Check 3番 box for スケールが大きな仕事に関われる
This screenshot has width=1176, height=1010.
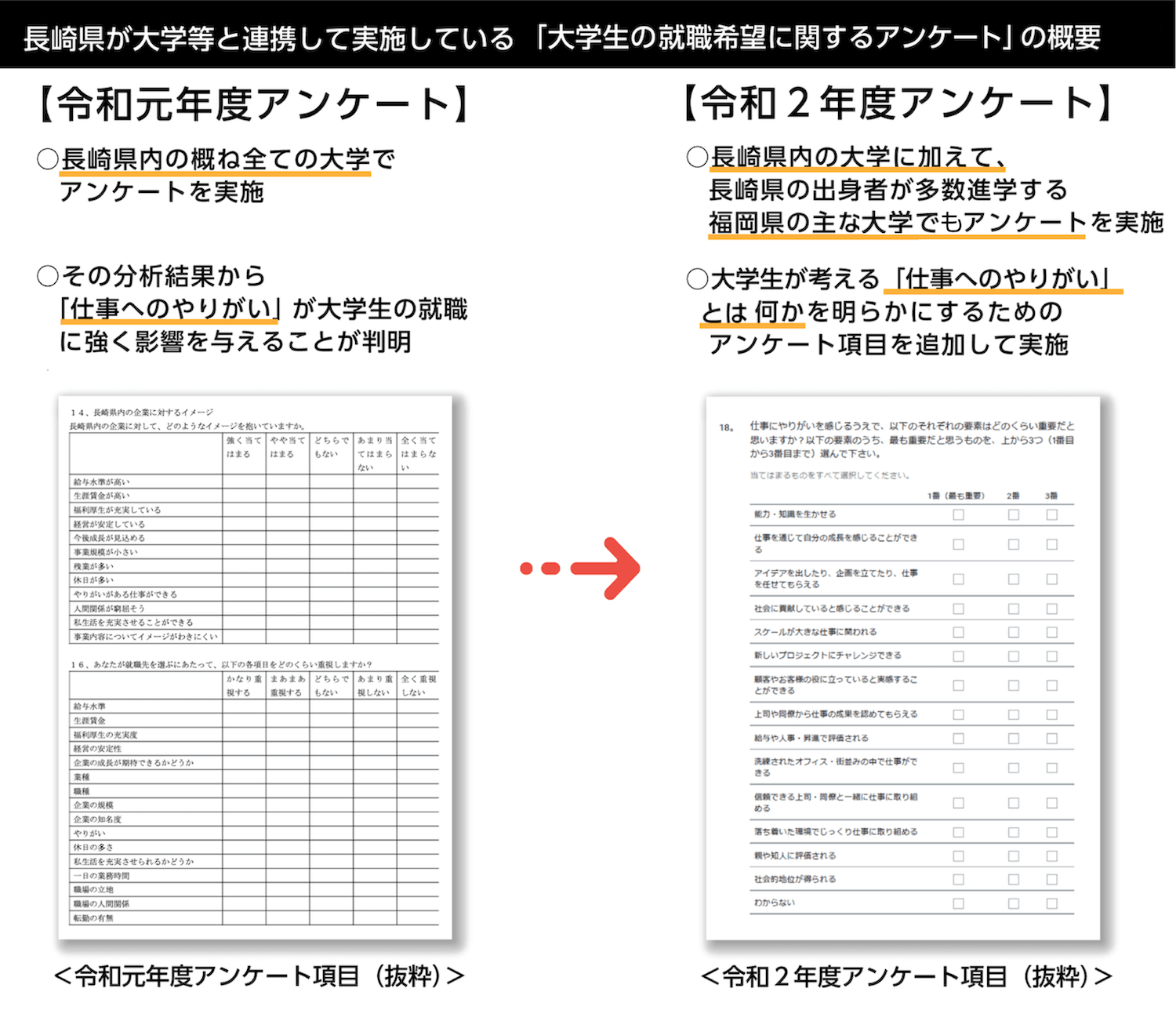click(1052, 633)
